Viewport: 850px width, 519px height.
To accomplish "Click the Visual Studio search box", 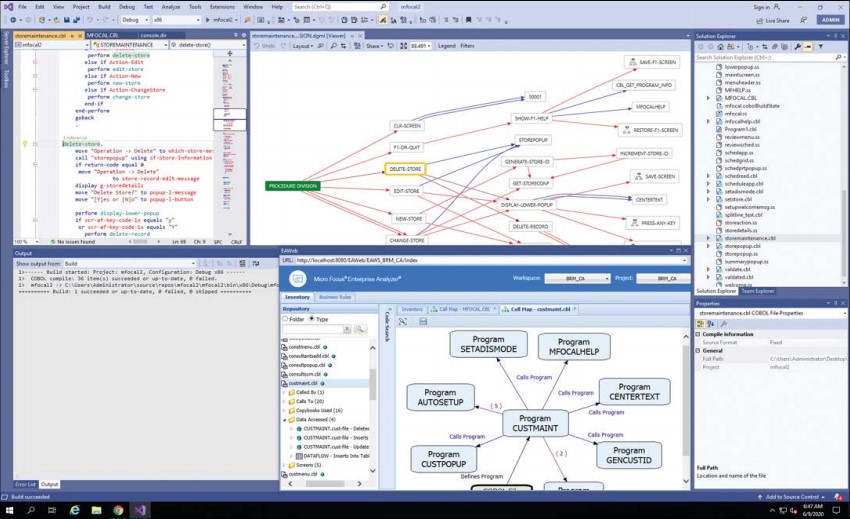I will (x=340, y=7).
